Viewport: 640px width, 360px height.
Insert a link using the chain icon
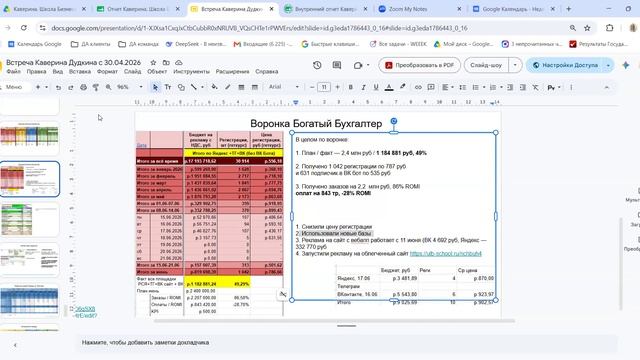click(418, 87)
